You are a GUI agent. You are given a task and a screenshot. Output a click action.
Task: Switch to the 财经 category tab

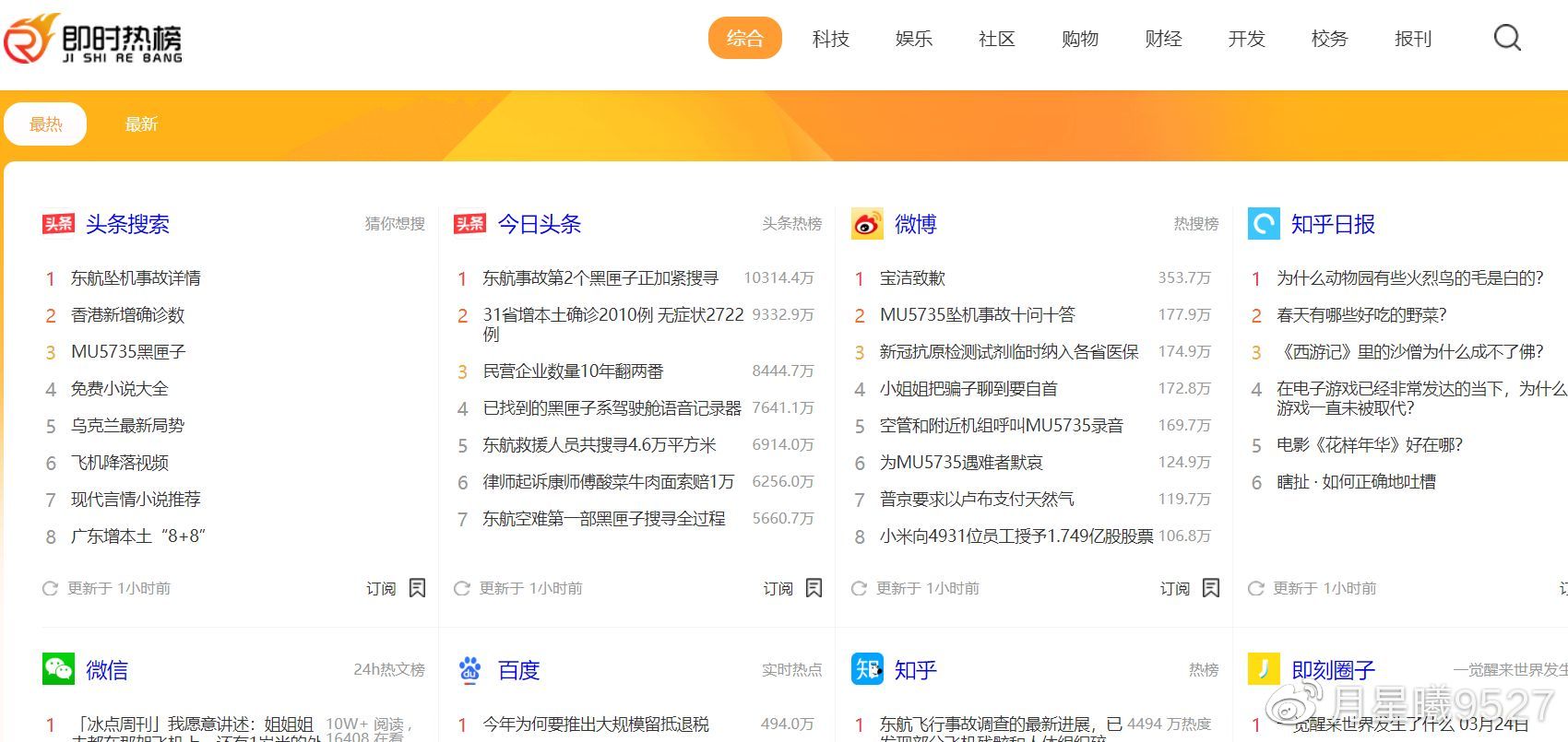click(1163, 39)
